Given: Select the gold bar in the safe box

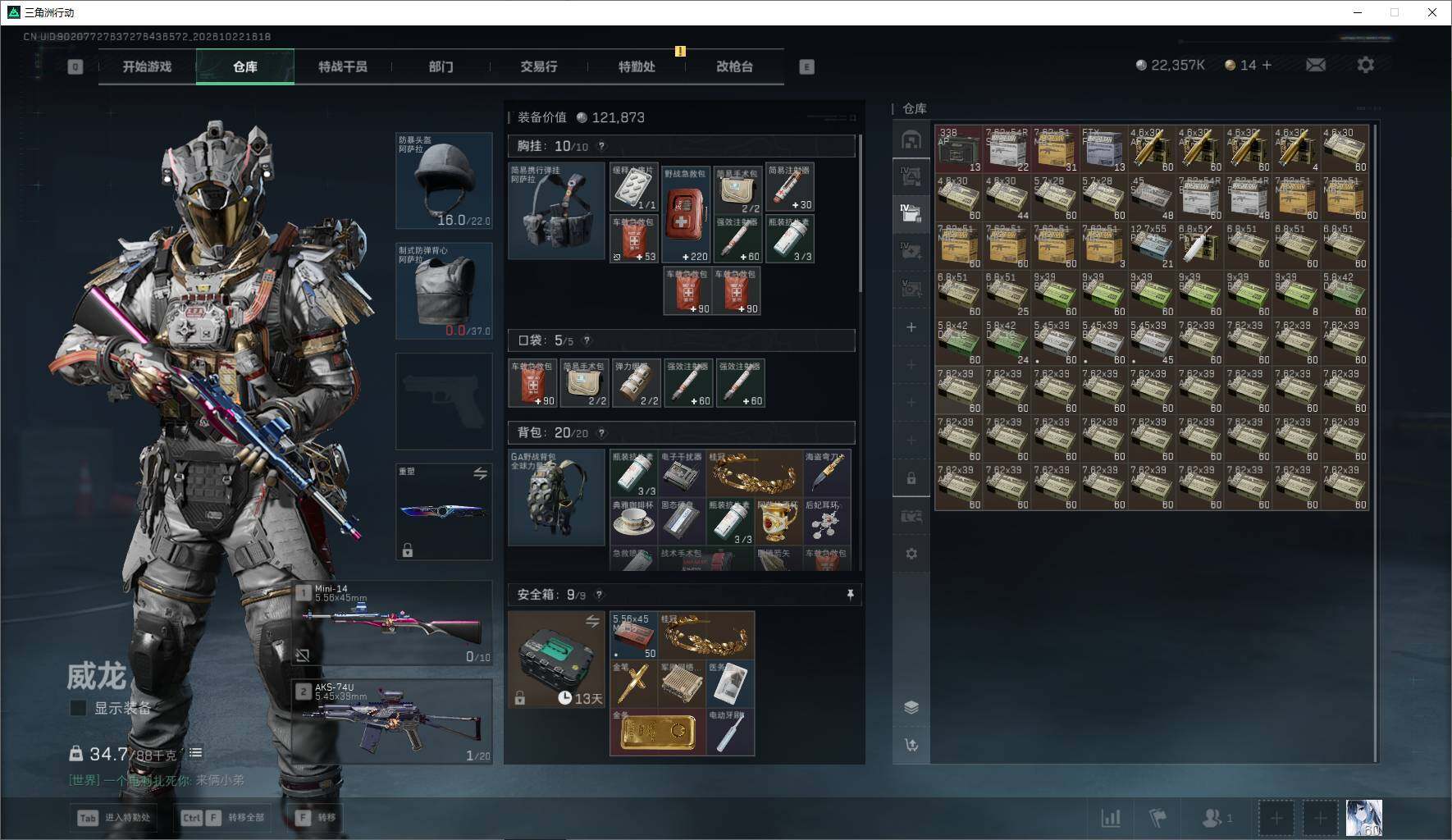Looking at the screenshot, I should [x=658, y=732].
